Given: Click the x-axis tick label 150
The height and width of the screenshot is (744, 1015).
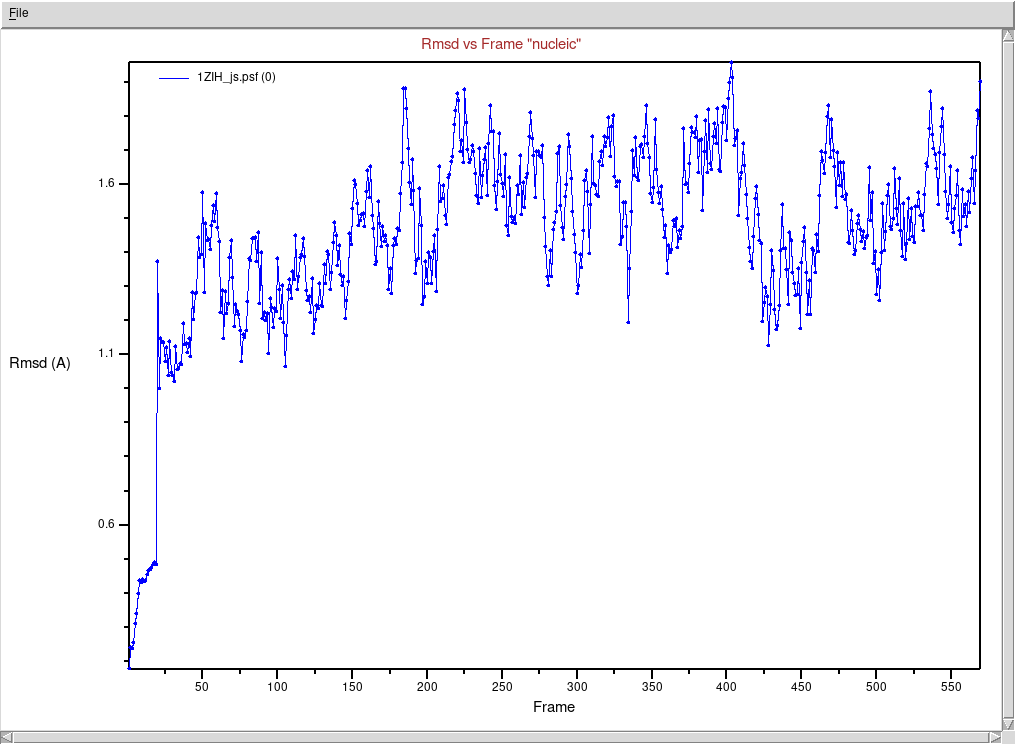Looking at the screenshot, I should (352, 686).
